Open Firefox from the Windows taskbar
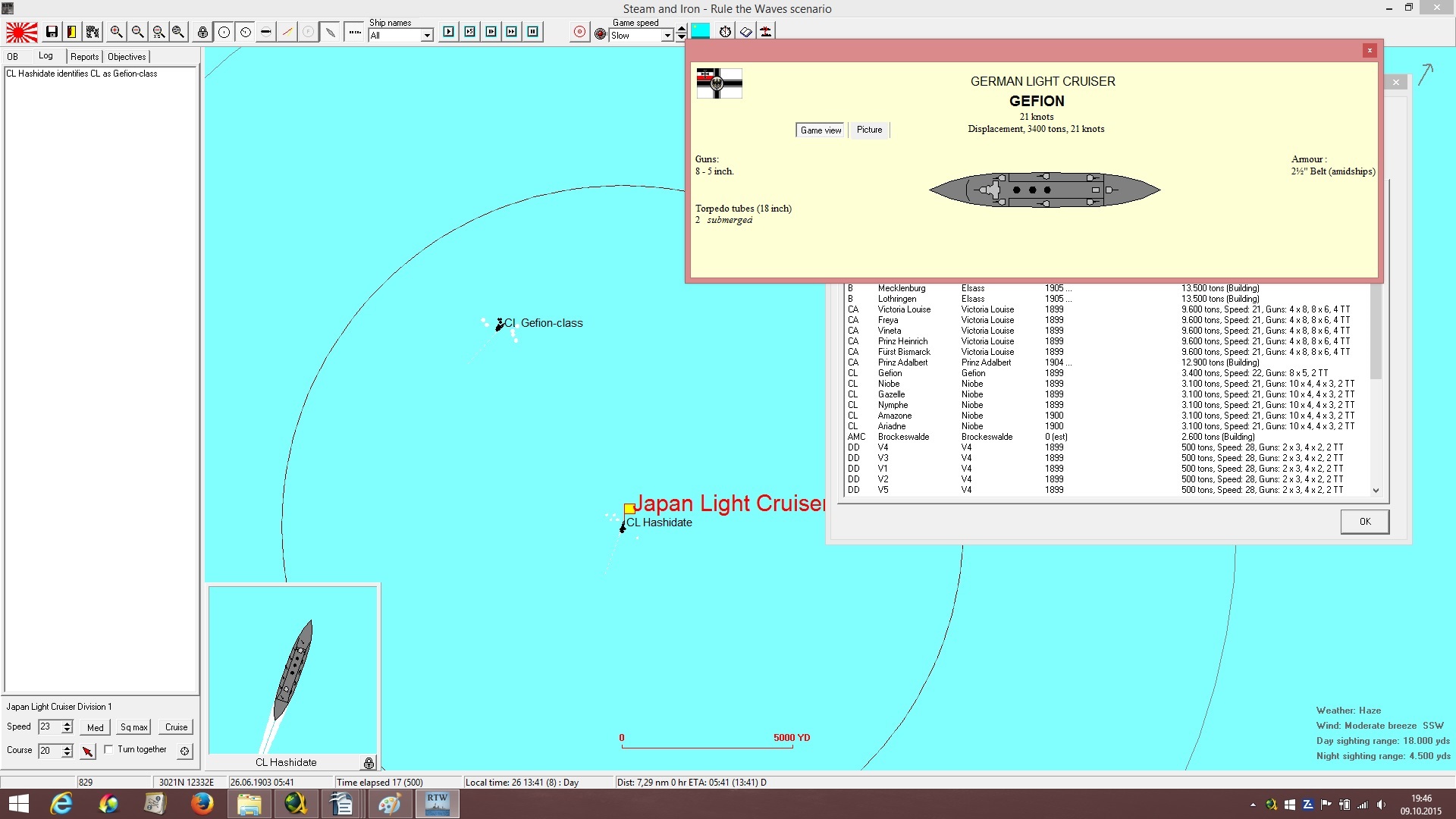This screenshot has height=819, width=1456. pos(202,804)
